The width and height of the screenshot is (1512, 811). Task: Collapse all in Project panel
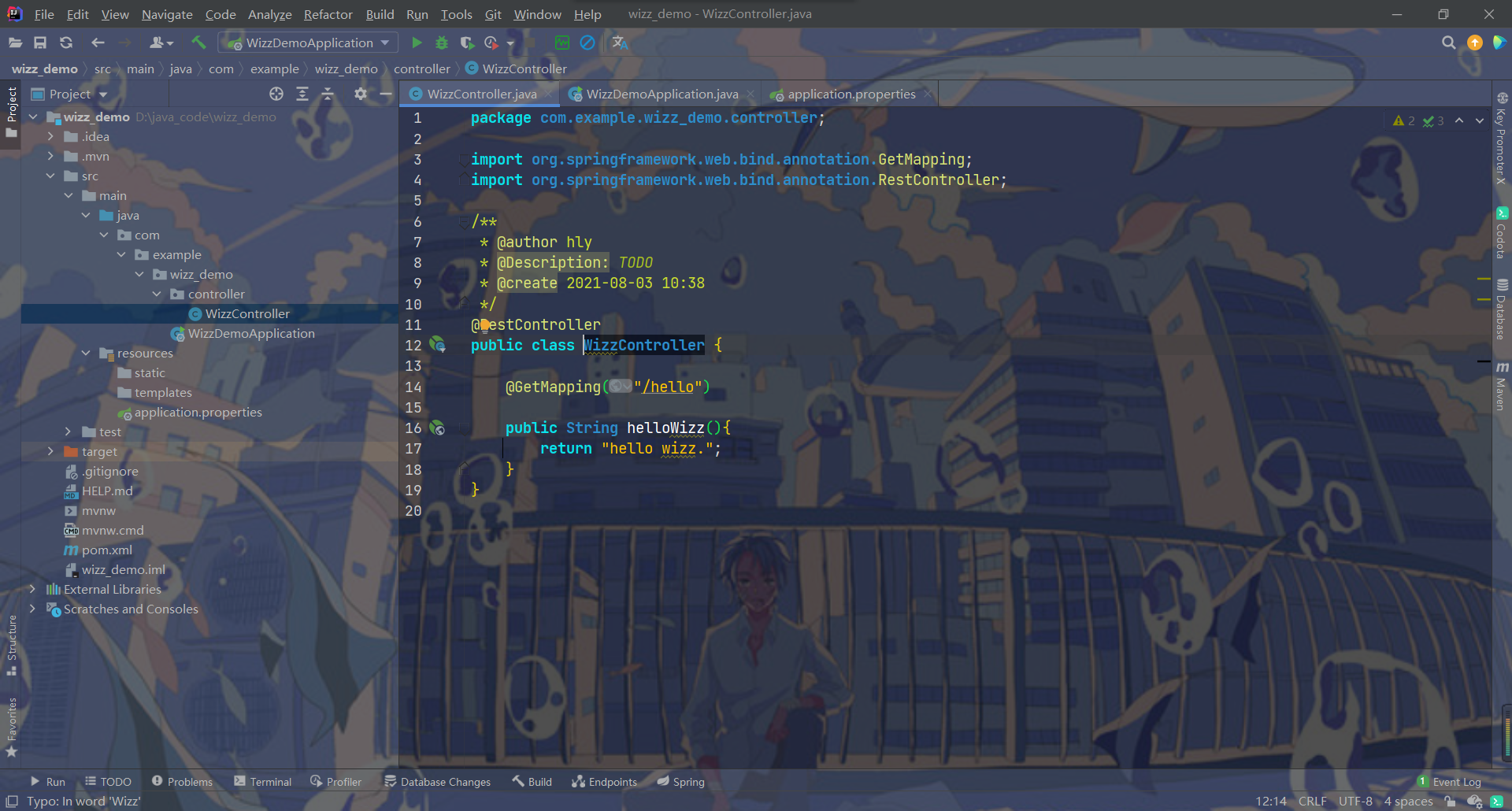coord(328,94)
